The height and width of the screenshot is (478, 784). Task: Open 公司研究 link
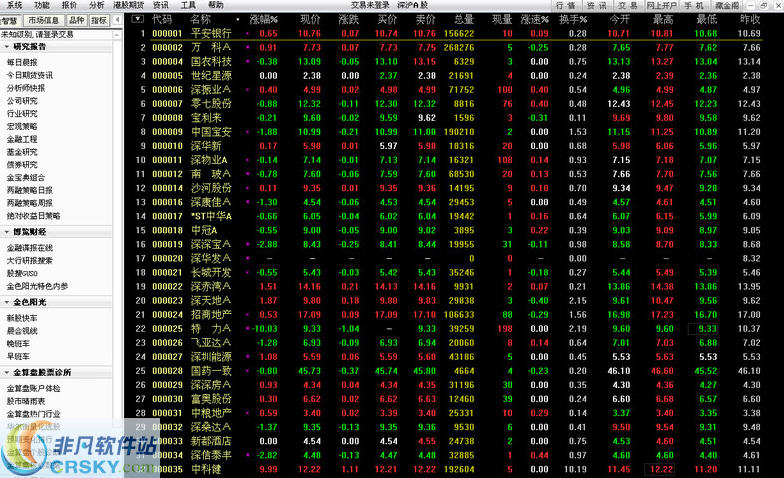22,101
